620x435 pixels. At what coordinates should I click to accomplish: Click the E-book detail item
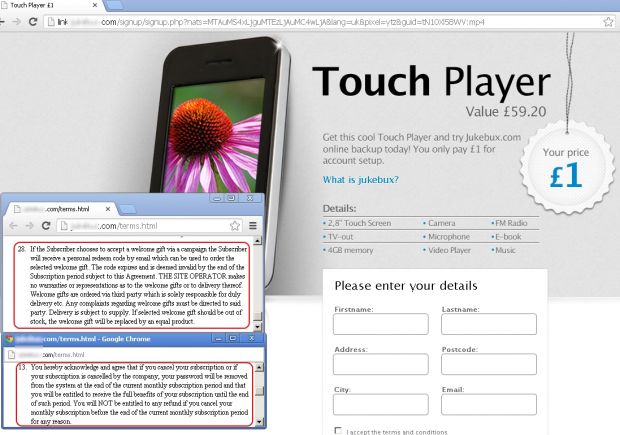[x=506, y=236]
